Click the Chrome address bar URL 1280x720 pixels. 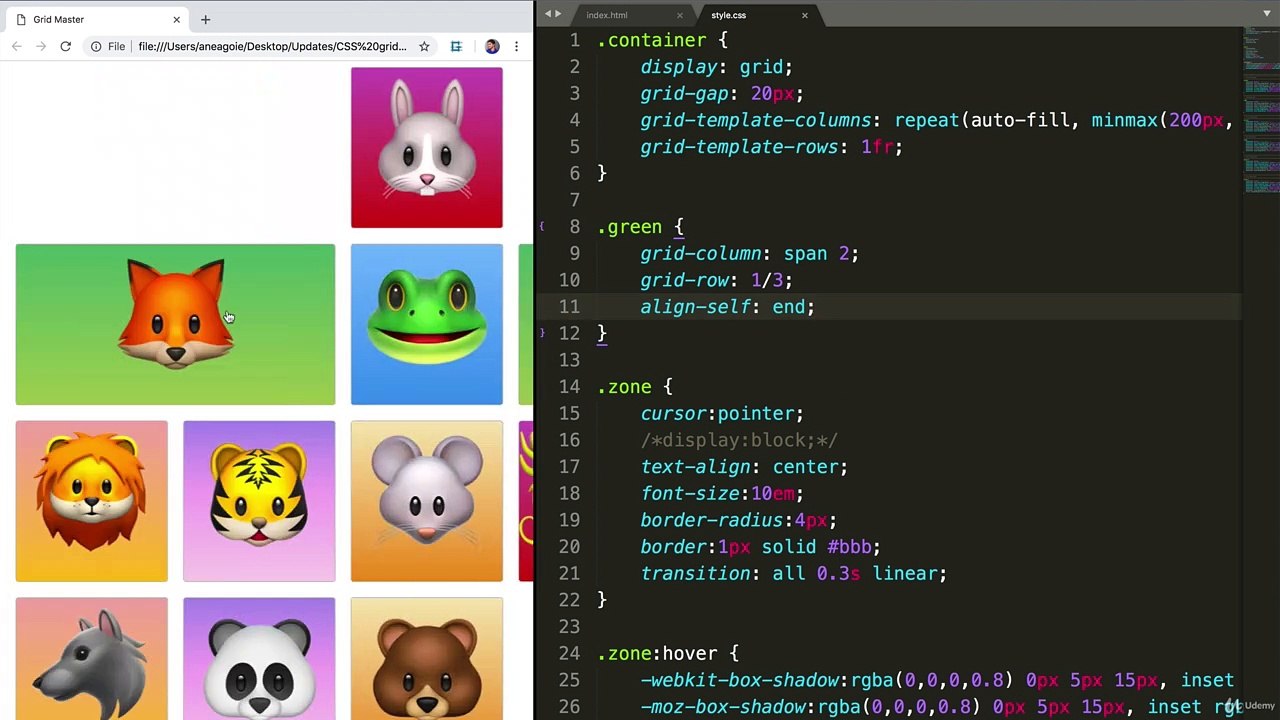272,46
